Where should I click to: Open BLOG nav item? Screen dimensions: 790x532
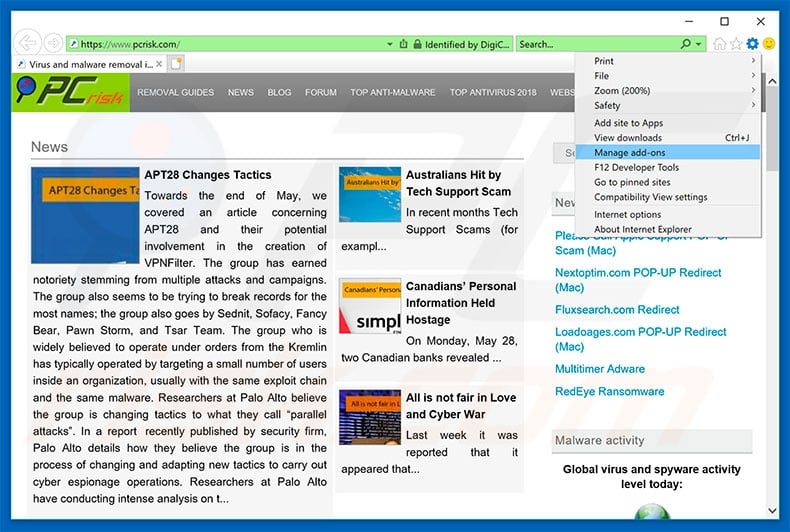tap(279, 93)
